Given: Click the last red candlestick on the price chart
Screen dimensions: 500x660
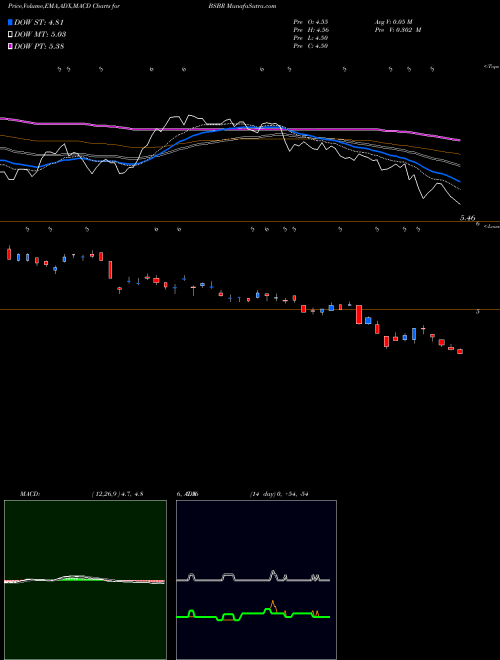Looking at the screenshot, I should 460,351.
